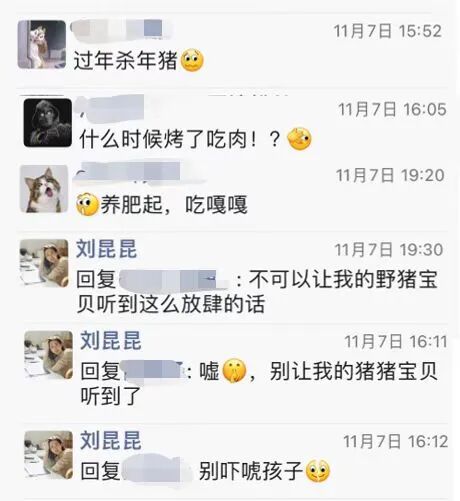This screenshot has width=460, height=501.
Task: Open the yawning cat avatar
Action: pos(44,189)
